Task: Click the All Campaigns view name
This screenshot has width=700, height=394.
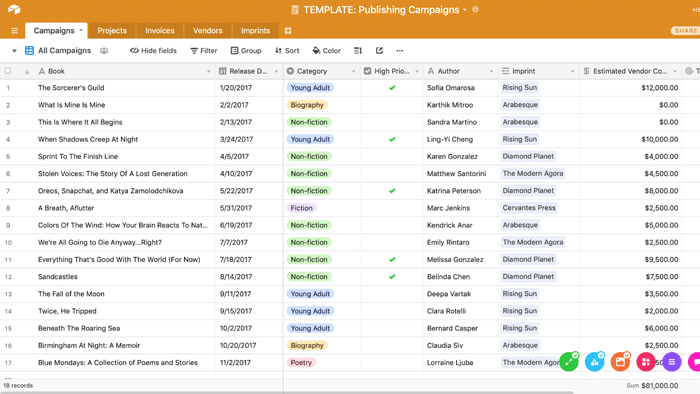Action: tap(64, 50)
